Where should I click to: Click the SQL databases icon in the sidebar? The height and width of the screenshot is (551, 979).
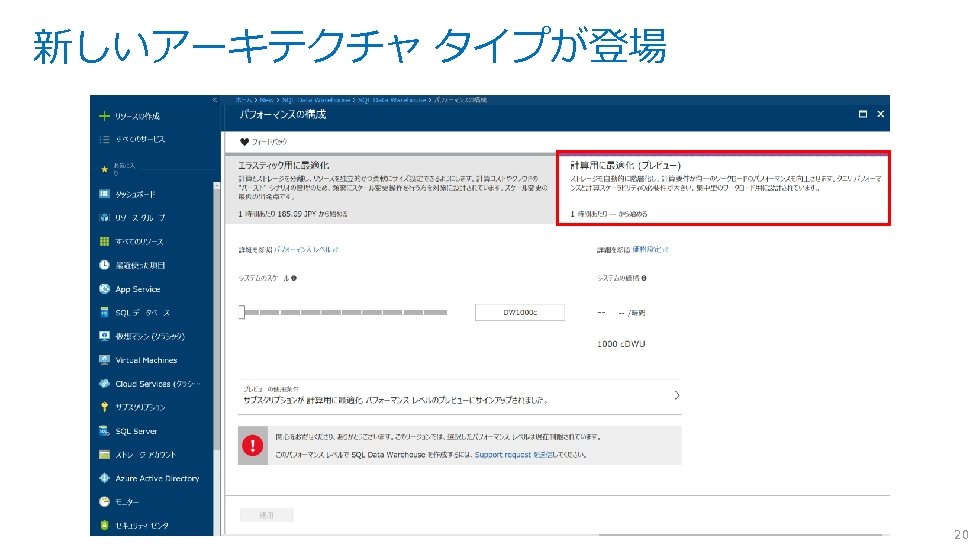coord(104,312)
